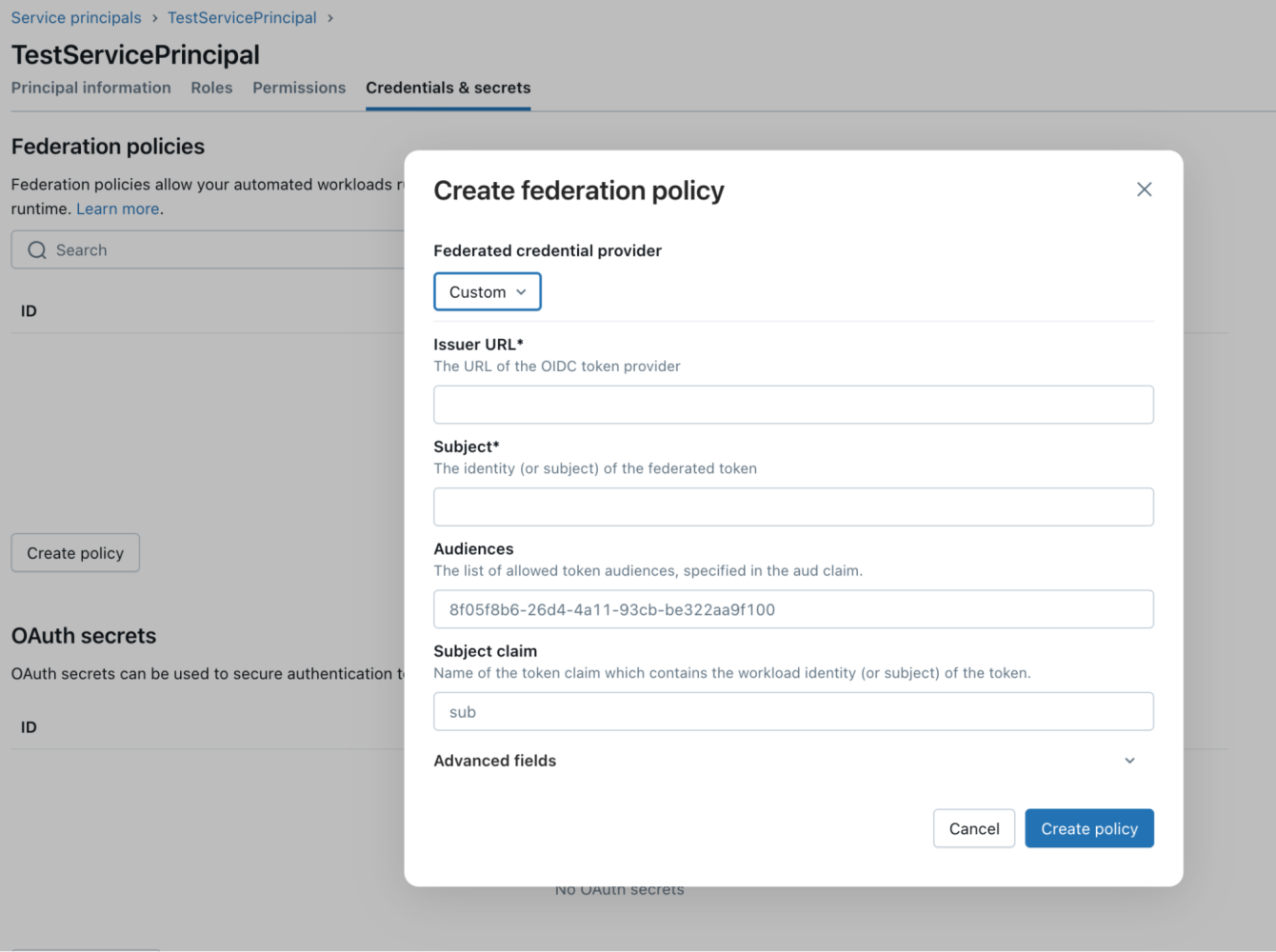
Task: Click the Subject input field
Action: pyautogui.click(x=793, y=506)
